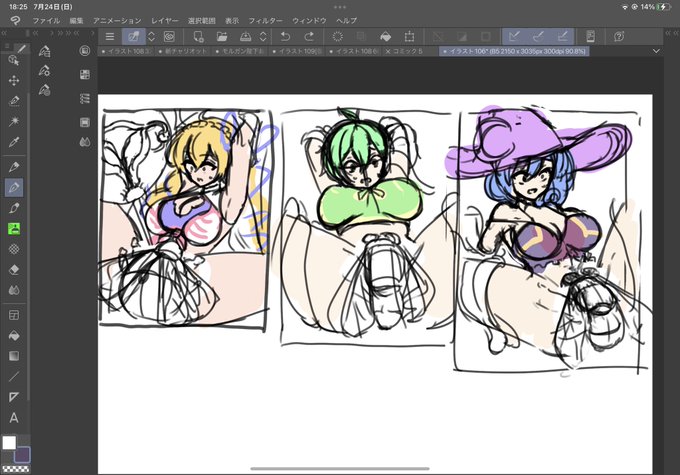680x475 pixels.
Task: Select the Pen tool above highlighted tool
Action: (14, 167)
